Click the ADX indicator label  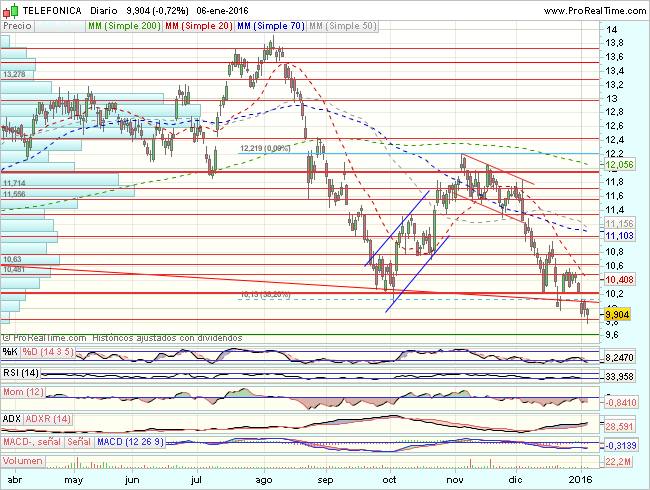coord(12,419)
